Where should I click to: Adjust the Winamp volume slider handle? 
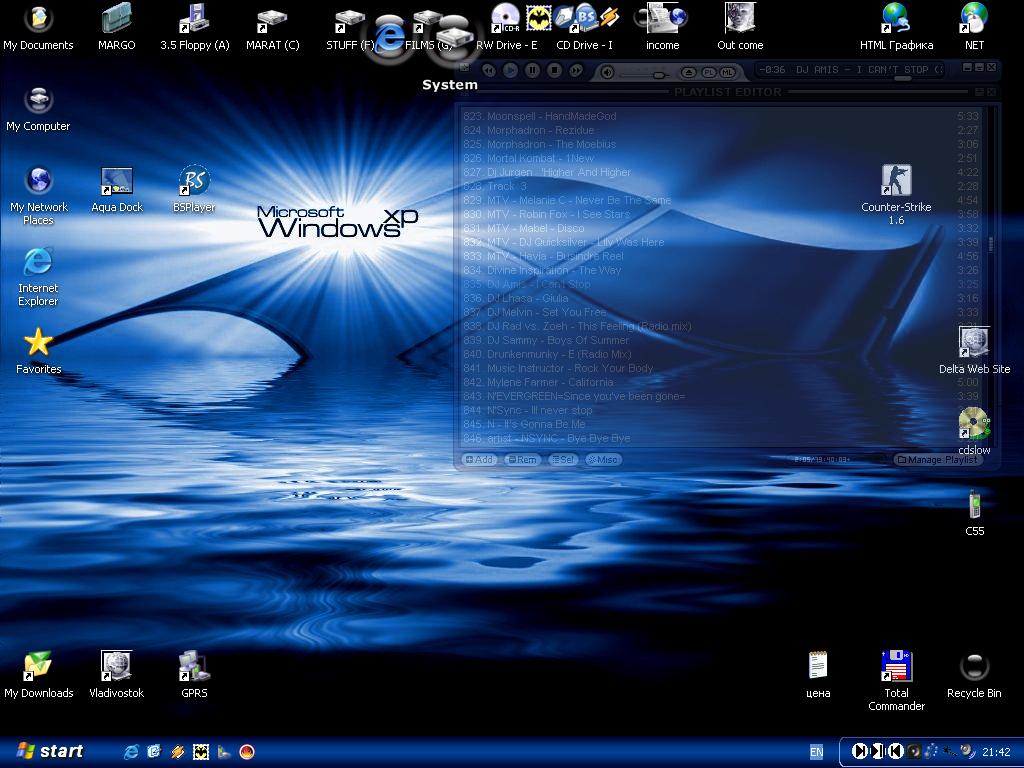660,75
